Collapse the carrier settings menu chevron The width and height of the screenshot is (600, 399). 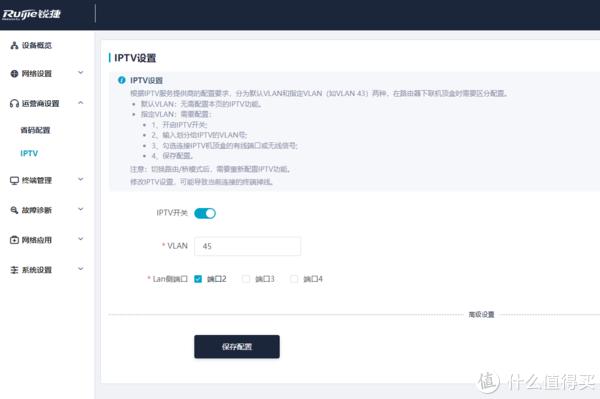click(81, 103)
